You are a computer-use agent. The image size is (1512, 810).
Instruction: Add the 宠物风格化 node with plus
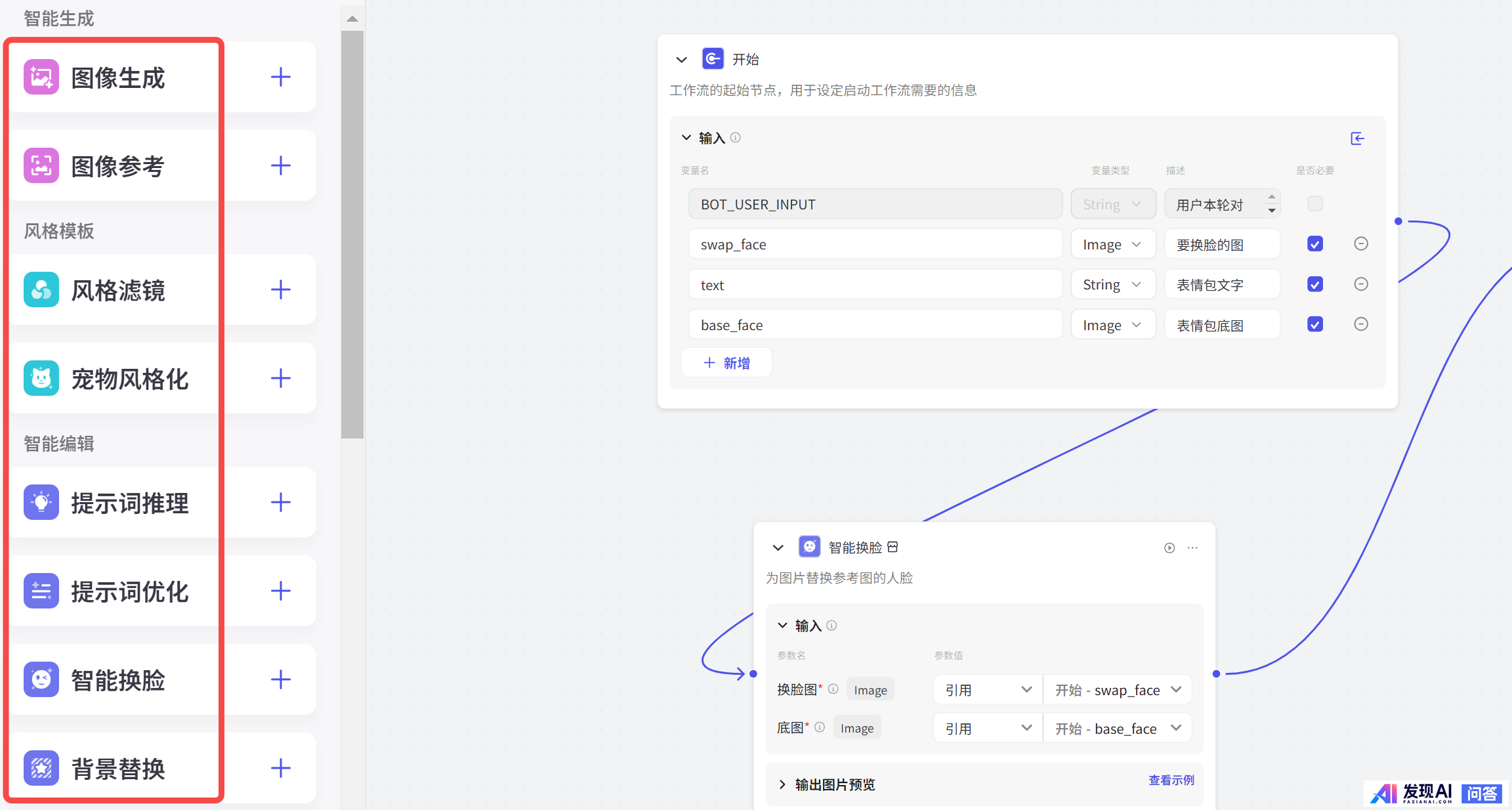[280, 378]
